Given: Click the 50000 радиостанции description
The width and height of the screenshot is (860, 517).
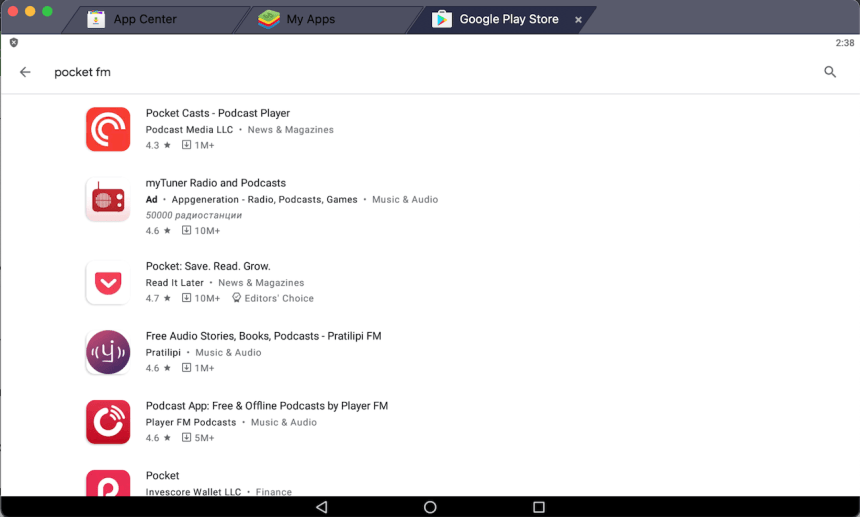Looking at the screenshot, I should coord(194,215).
